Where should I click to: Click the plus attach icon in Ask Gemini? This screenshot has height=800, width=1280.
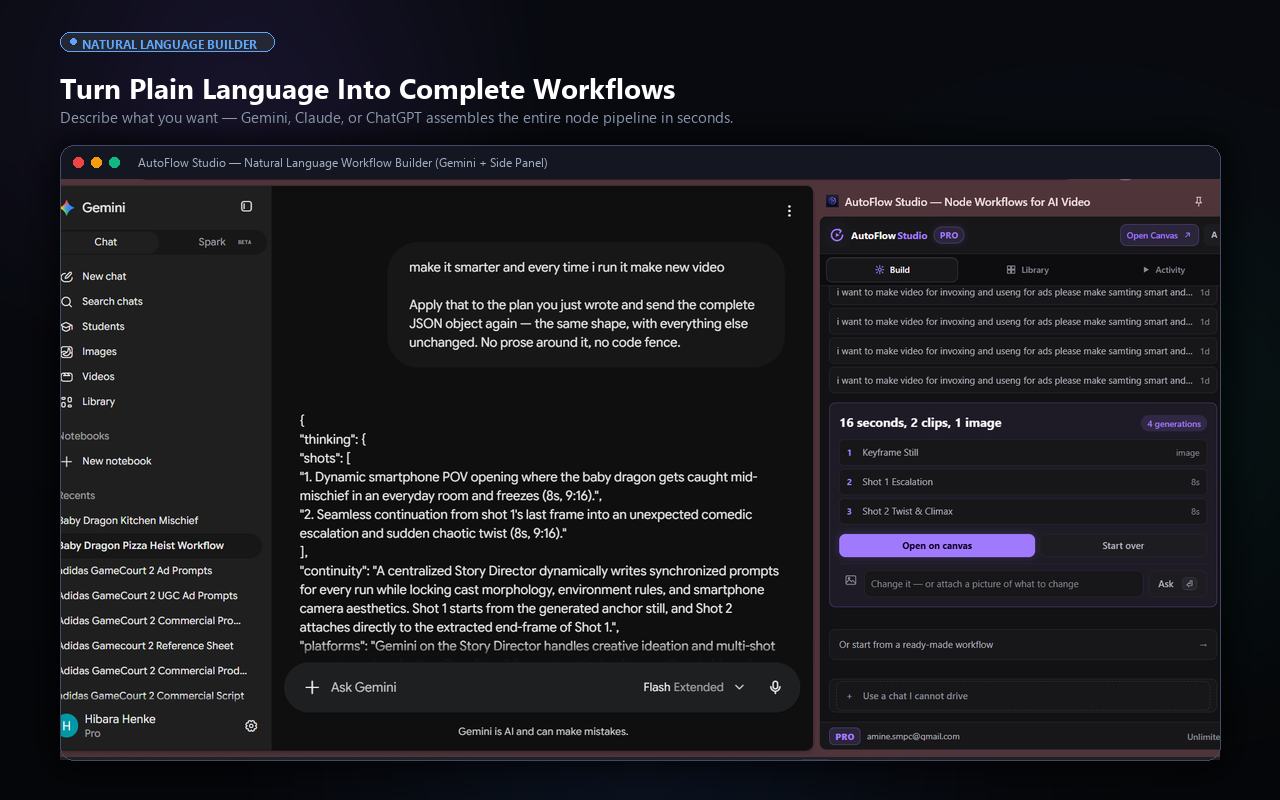click(312, 687)
